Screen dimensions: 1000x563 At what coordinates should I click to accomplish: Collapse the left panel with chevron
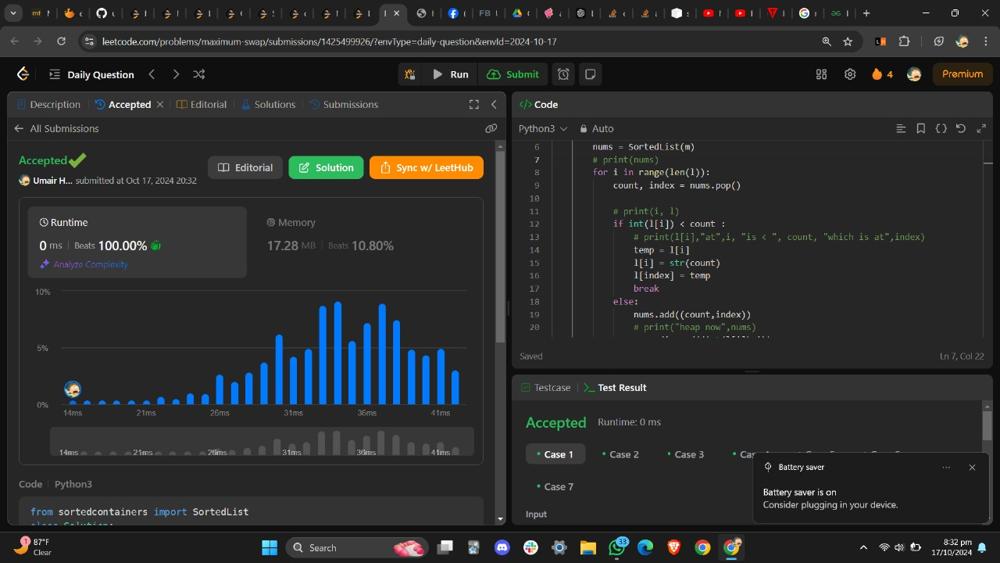pos(494,104)
